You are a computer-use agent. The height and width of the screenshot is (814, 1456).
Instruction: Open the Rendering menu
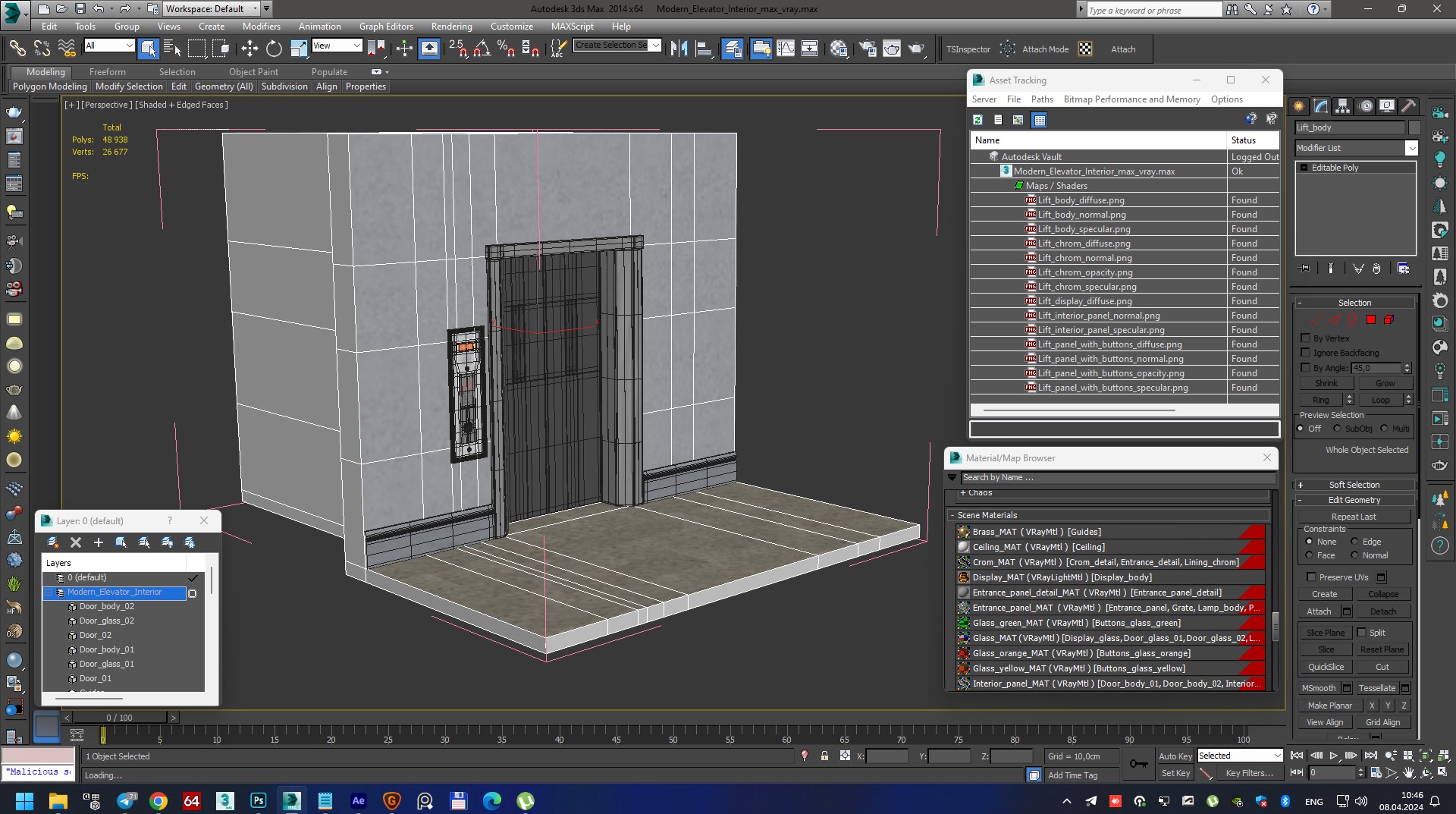[x=451, y=26]
